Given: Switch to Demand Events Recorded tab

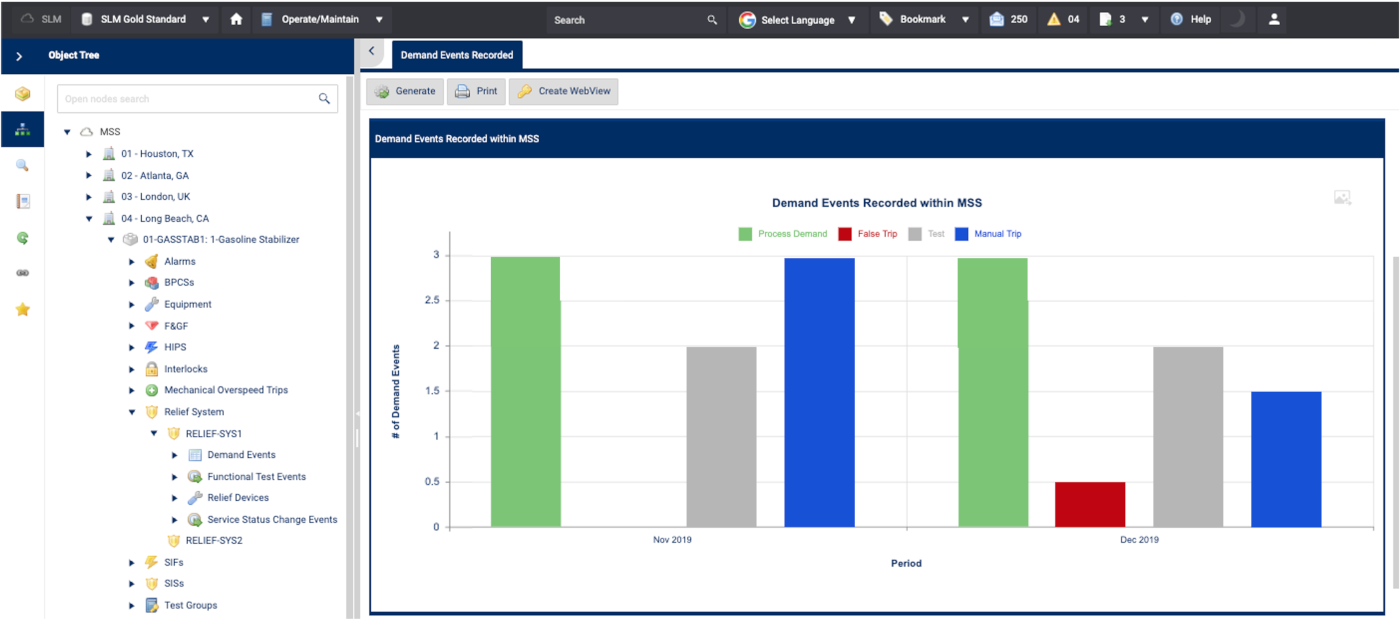Looking at the screenshot, I should point(457,55).
